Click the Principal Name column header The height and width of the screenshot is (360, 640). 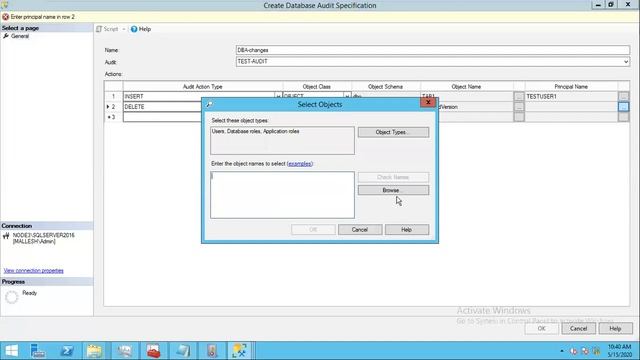pos(571,87)
